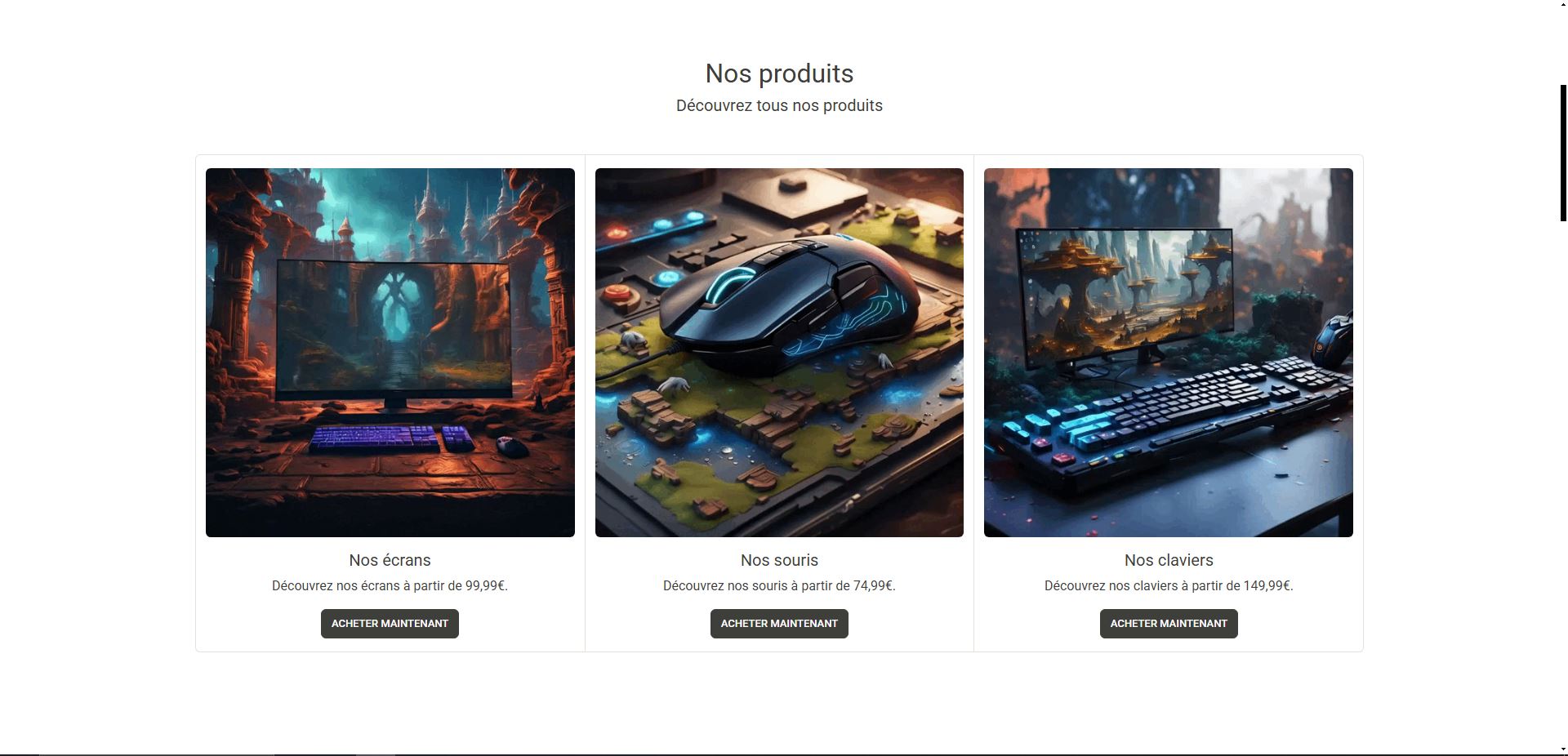Click the scrollbar down arrow

click(1563, 749)
